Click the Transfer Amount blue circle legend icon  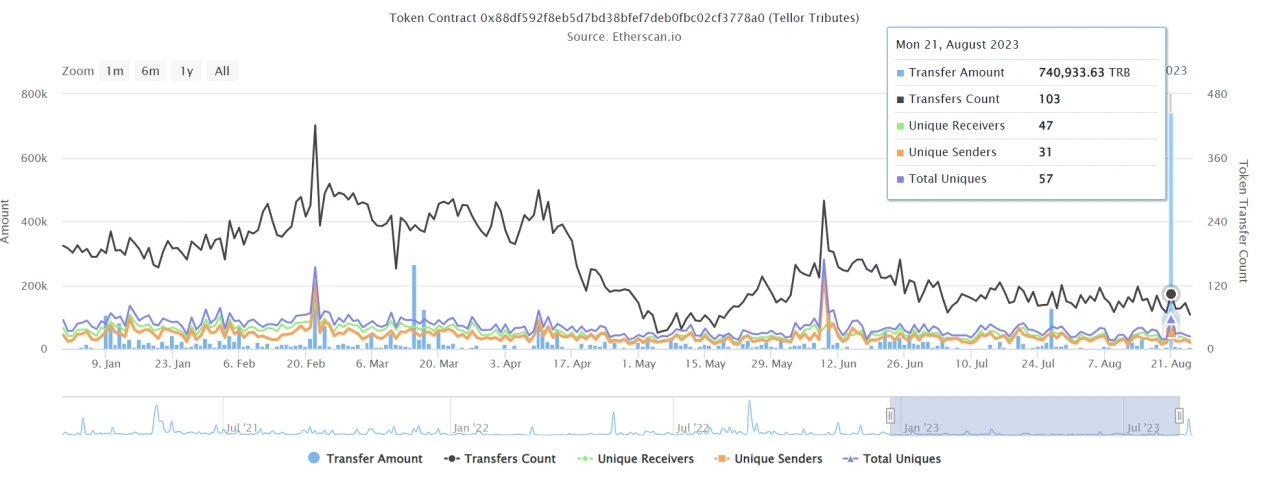point(314,459)
